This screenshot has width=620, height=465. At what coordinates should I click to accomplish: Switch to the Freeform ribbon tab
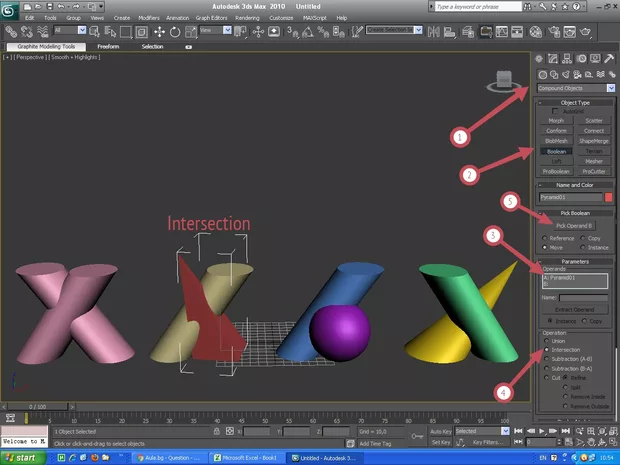108,46
